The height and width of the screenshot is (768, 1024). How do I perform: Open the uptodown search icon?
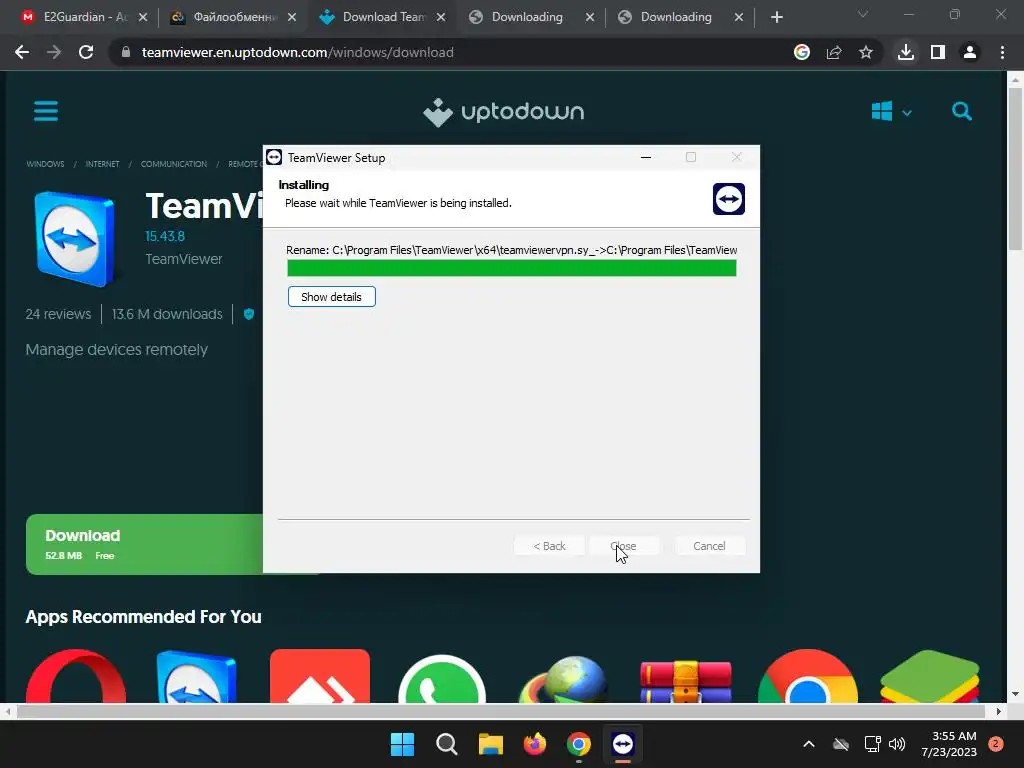[962, 111]
